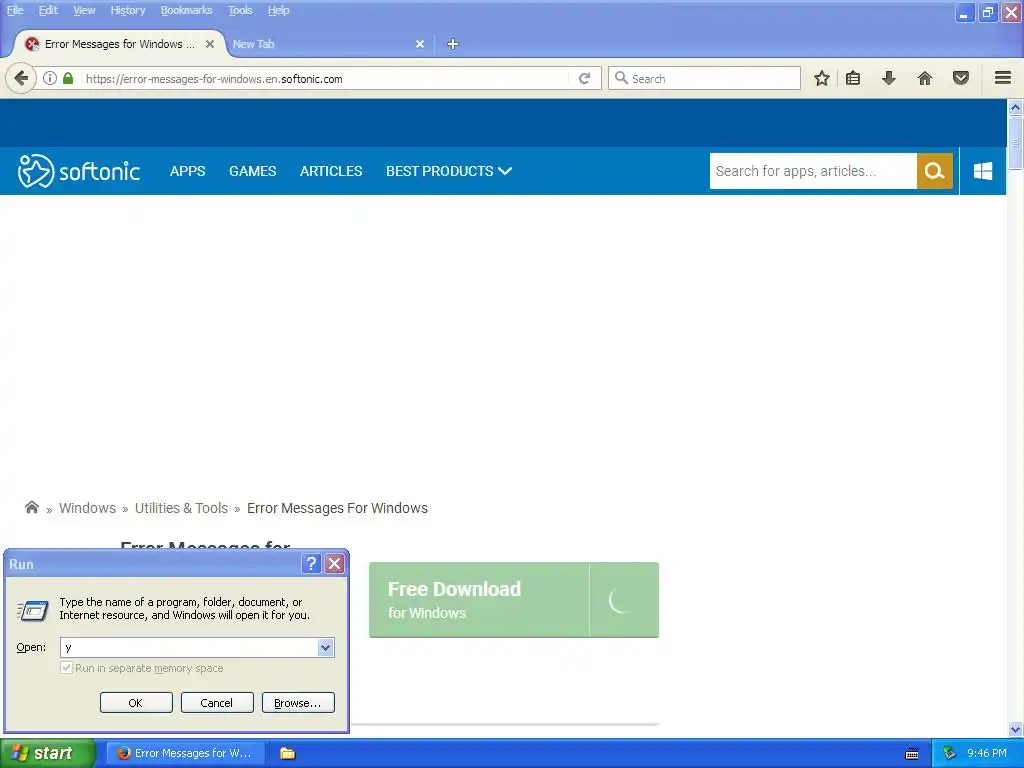The height and width of the screenshot is (768, 1024).
Task: Open the Downloads arrow icon
Action: click(889, 78)
